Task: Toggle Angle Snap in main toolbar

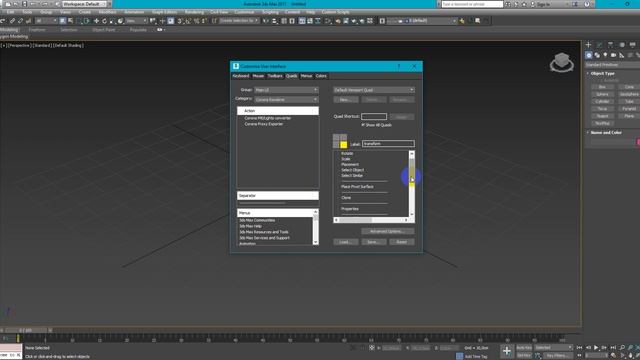Action: click(x=188, y=21)
